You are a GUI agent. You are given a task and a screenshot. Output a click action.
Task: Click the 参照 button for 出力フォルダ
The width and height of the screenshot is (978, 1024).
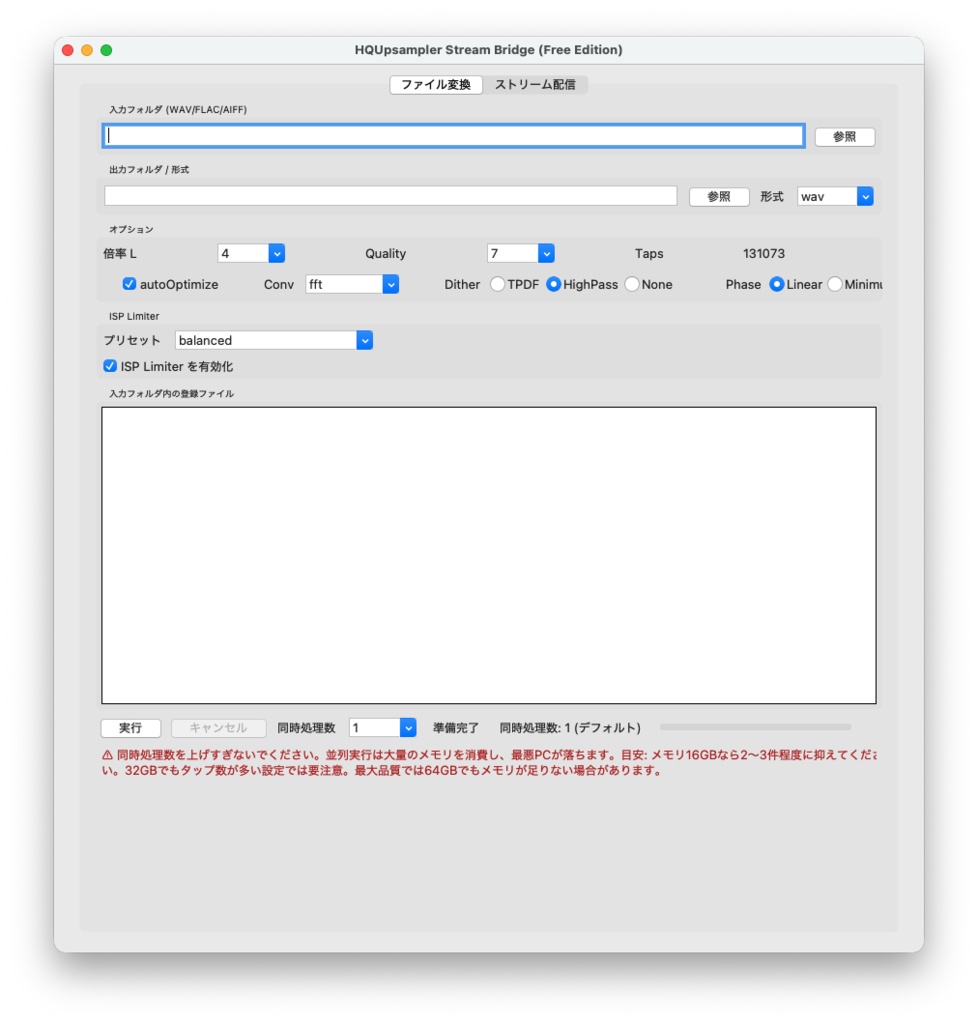(718, 196)
